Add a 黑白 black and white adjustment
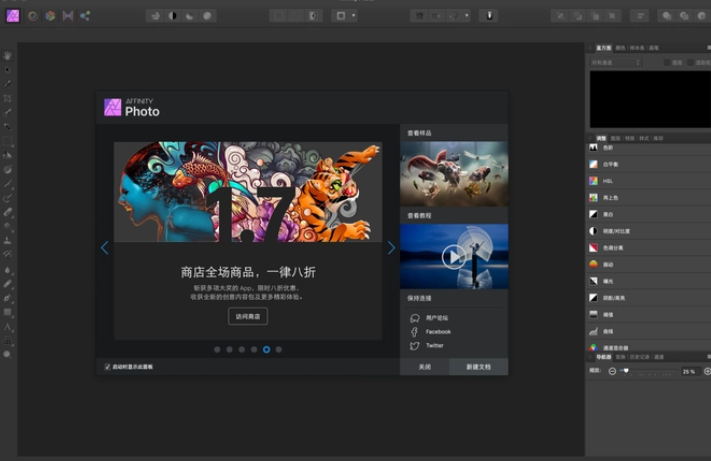The image size is (711, 461). pyautogui.click(x=648, y=214)
